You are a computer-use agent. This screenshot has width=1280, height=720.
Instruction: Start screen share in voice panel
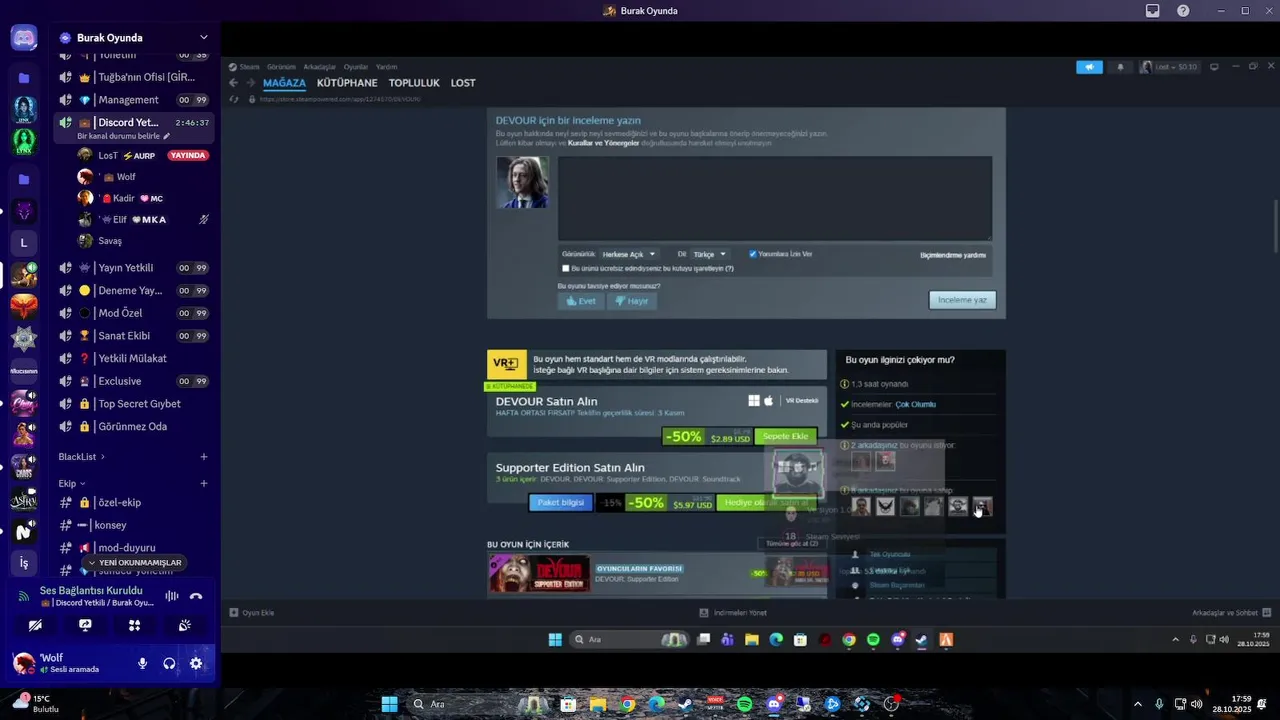(85, 625)
